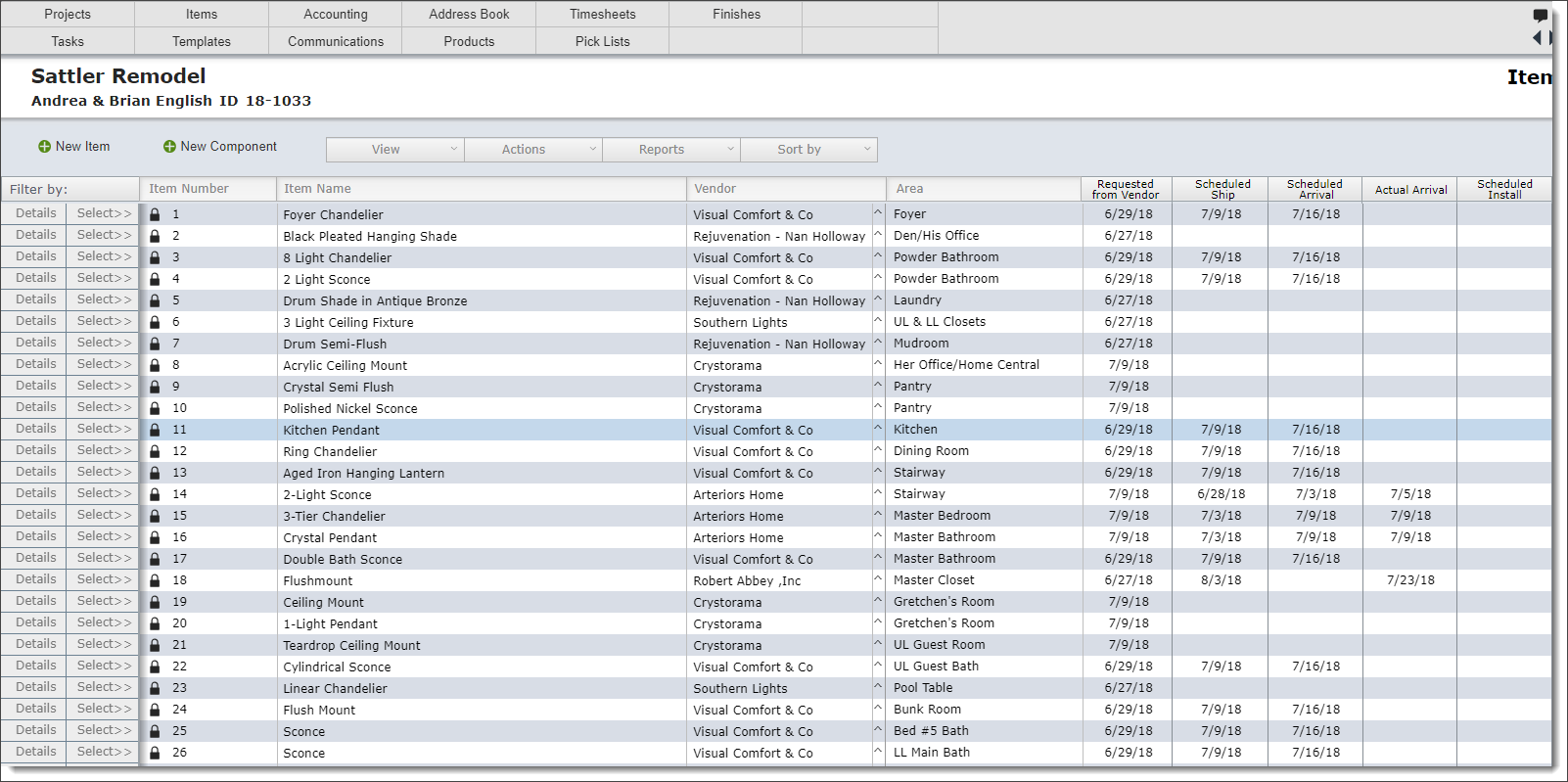This screenshot has height=782, width=1568.
Task: Click lock icon for Flushmount row
Action: (155, 580)
